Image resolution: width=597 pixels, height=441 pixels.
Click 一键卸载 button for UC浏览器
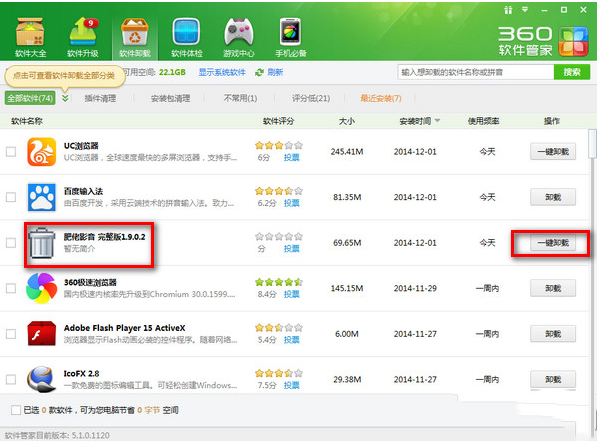[x=553, y=152]
